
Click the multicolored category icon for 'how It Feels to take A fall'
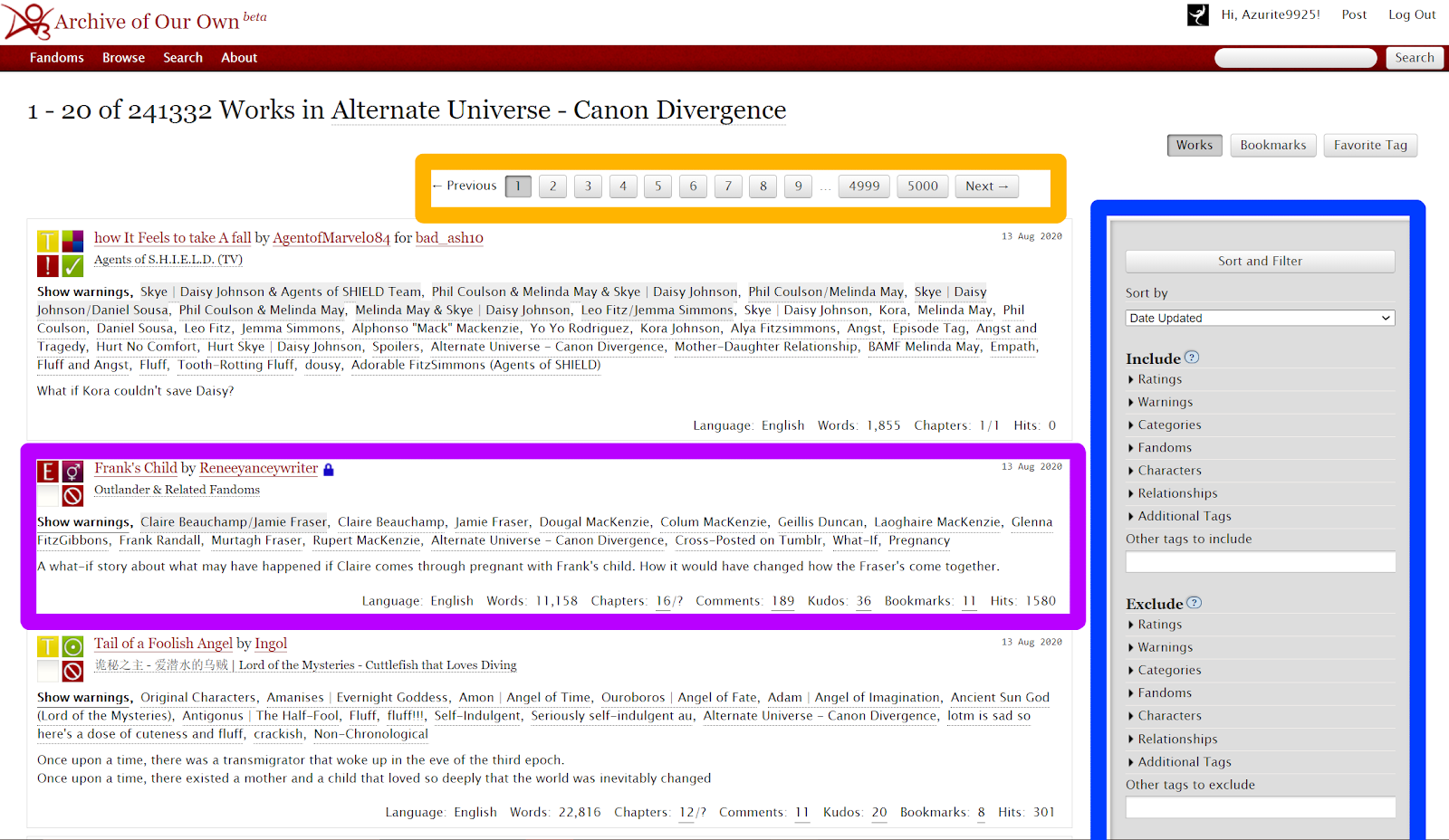point(73,242)
